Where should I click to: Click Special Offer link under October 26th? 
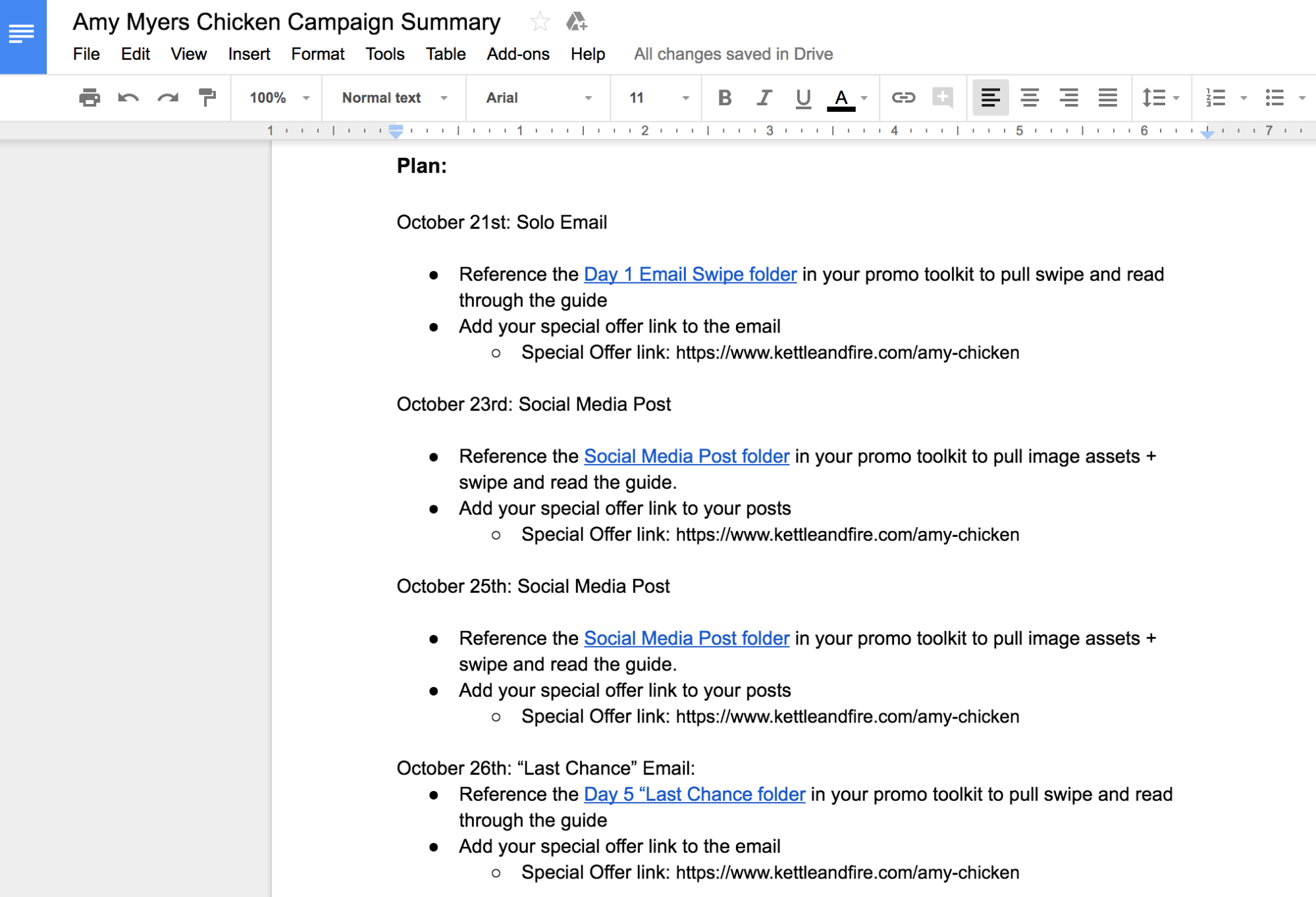770,873
